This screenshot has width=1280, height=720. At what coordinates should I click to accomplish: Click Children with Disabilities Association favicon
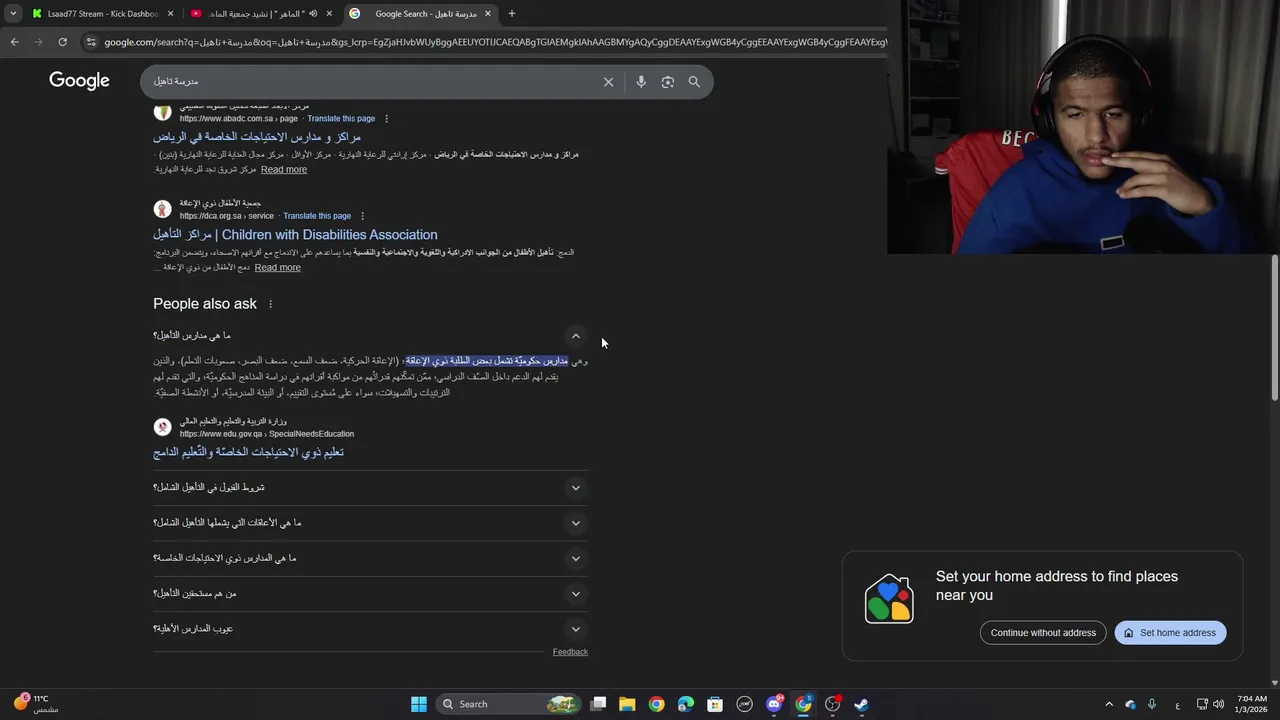162,209
